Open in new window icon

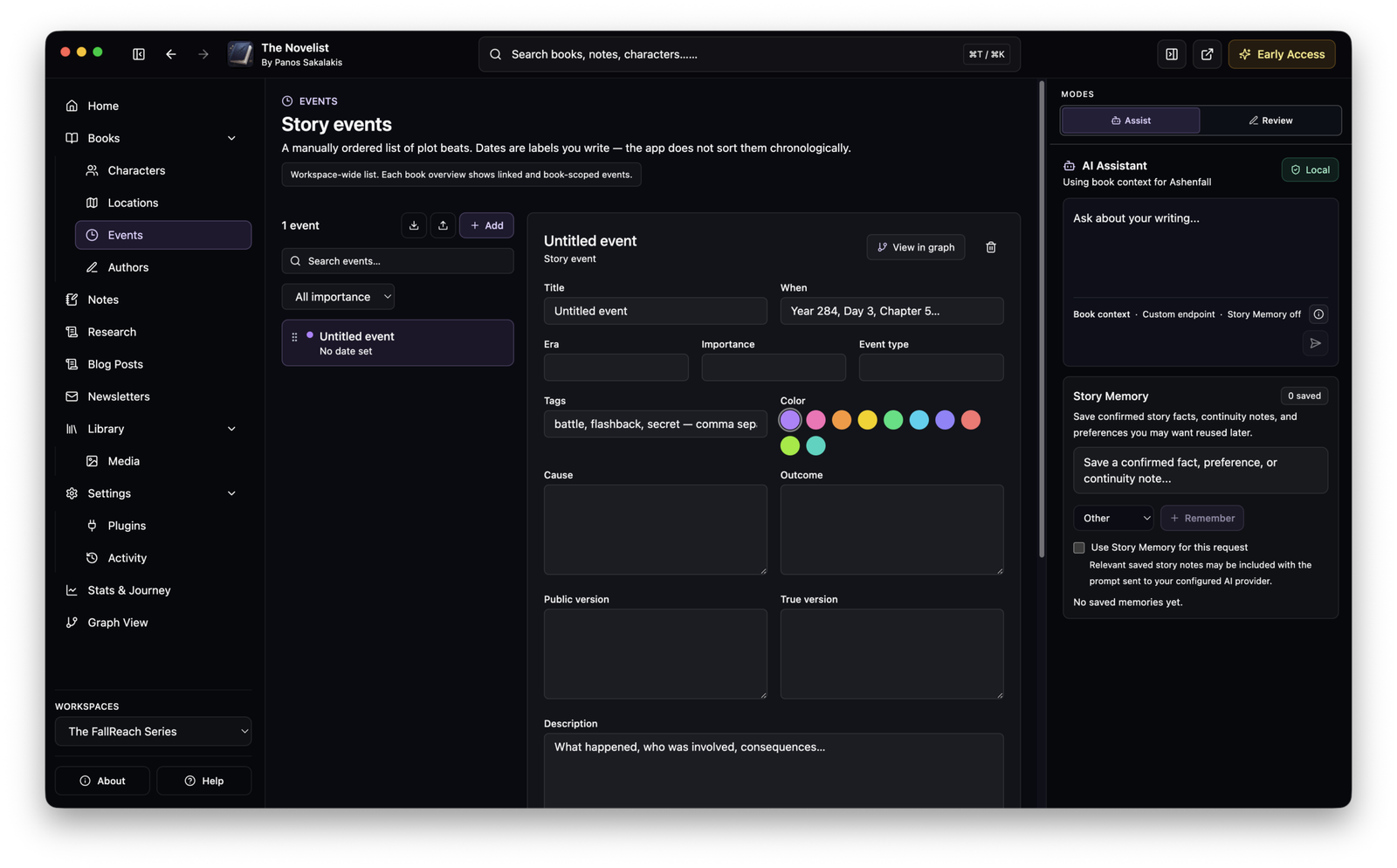tap(1207, 54)
